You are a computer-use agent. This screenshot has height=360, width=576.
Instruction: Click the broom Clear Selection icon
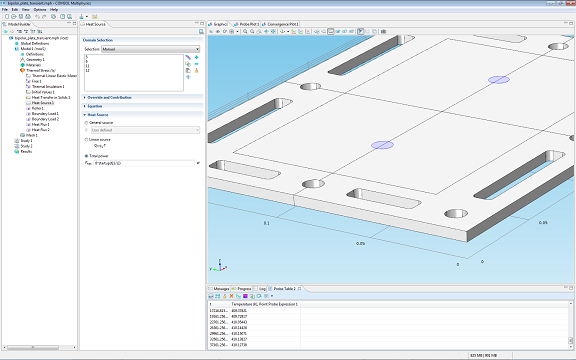pos(197,71)
